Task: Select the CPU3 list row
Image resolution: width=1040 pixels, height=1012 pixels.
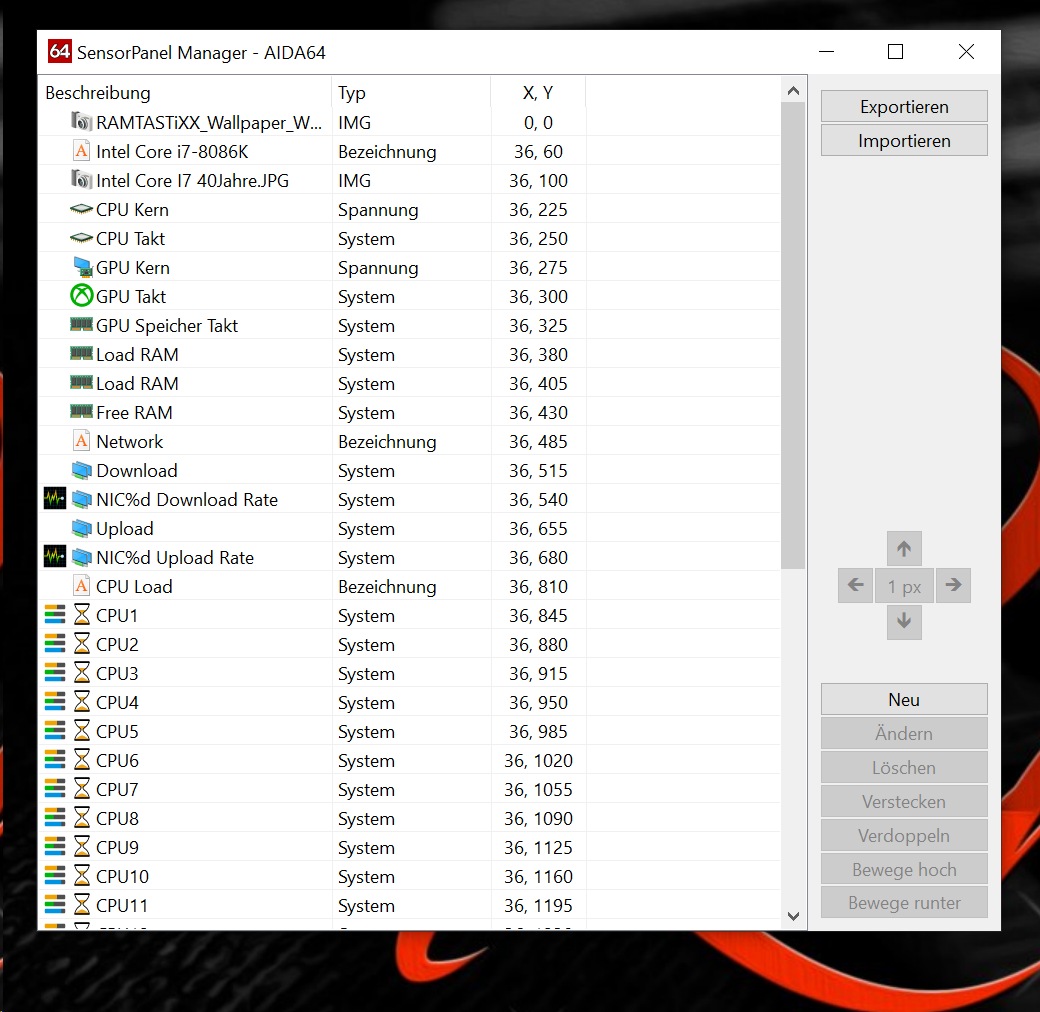Action: coord(409,673)
